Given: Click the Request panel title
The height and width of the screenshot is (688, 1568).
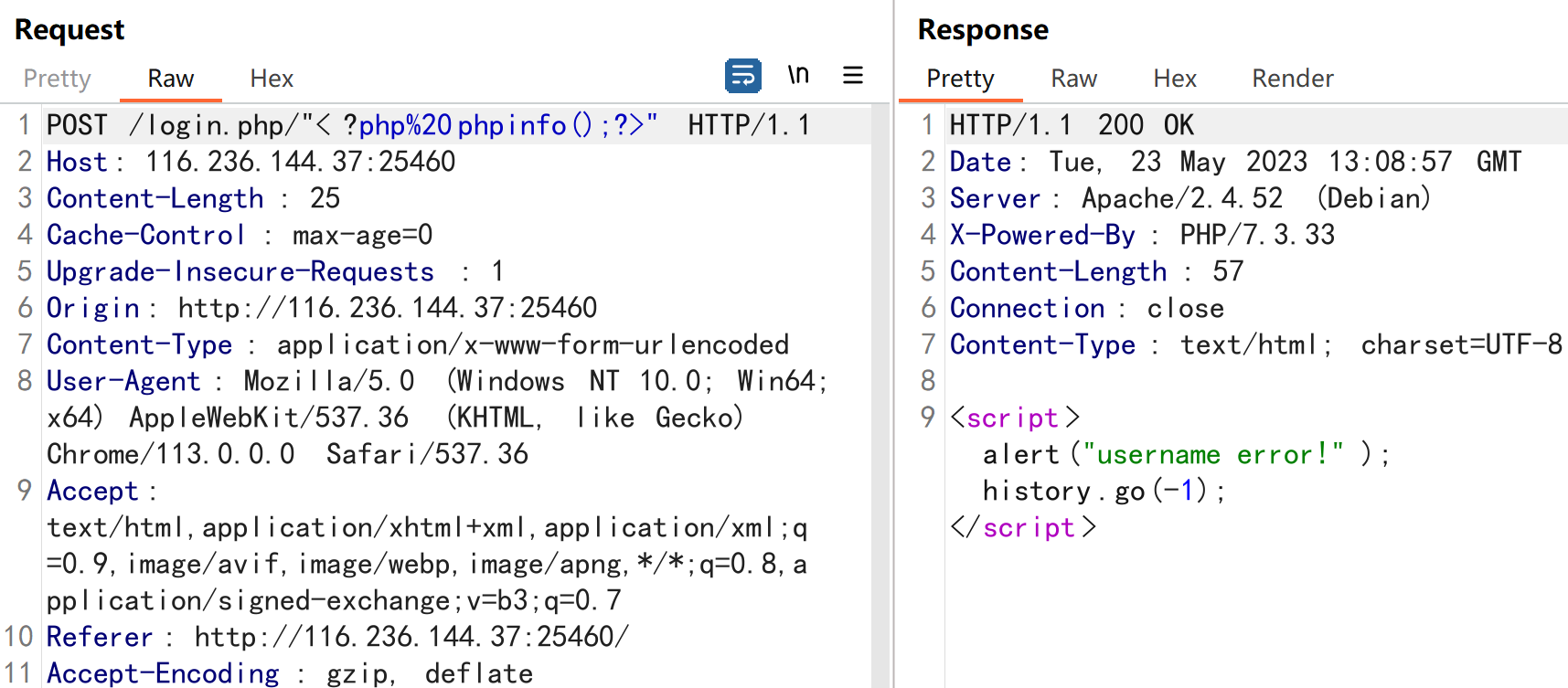Looking at the screenshot, I should click(x=69, y=29).
